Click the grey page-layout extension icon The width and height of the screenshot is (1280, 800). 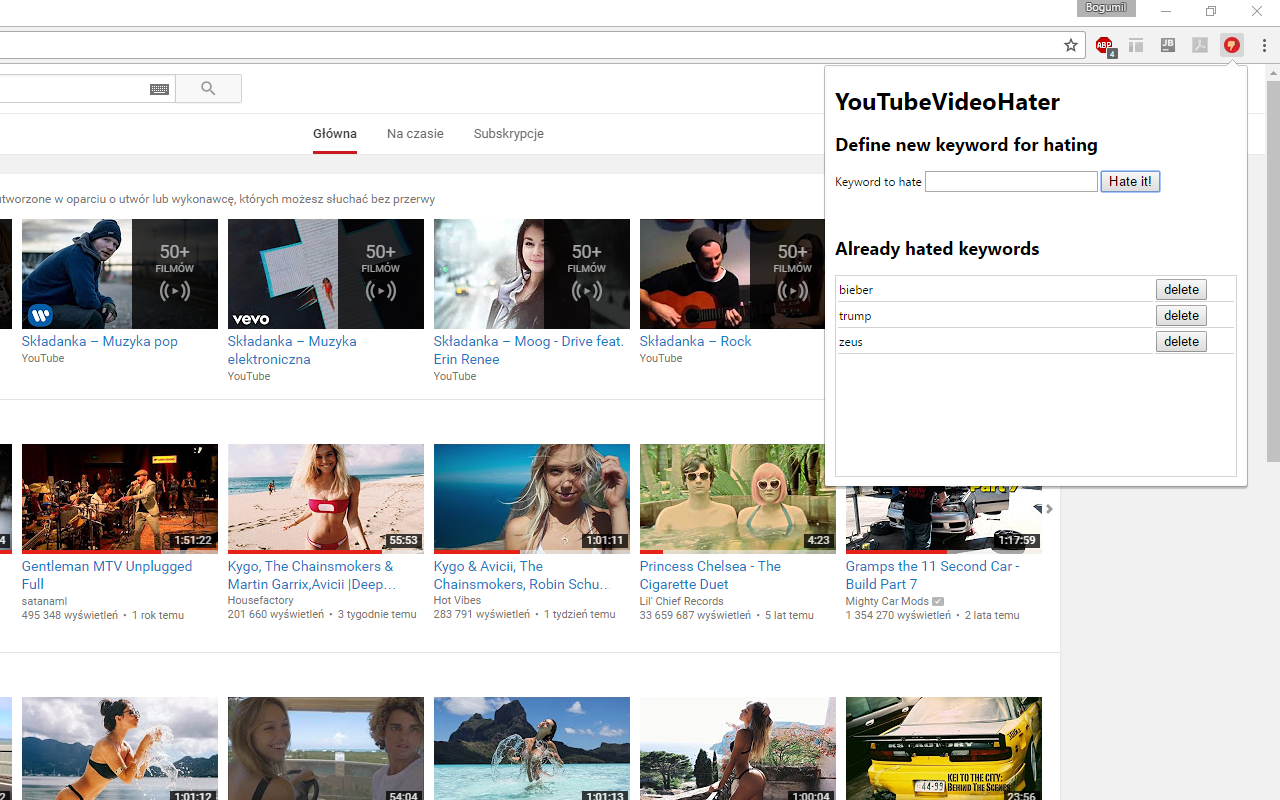click(x=1136, y=45)
